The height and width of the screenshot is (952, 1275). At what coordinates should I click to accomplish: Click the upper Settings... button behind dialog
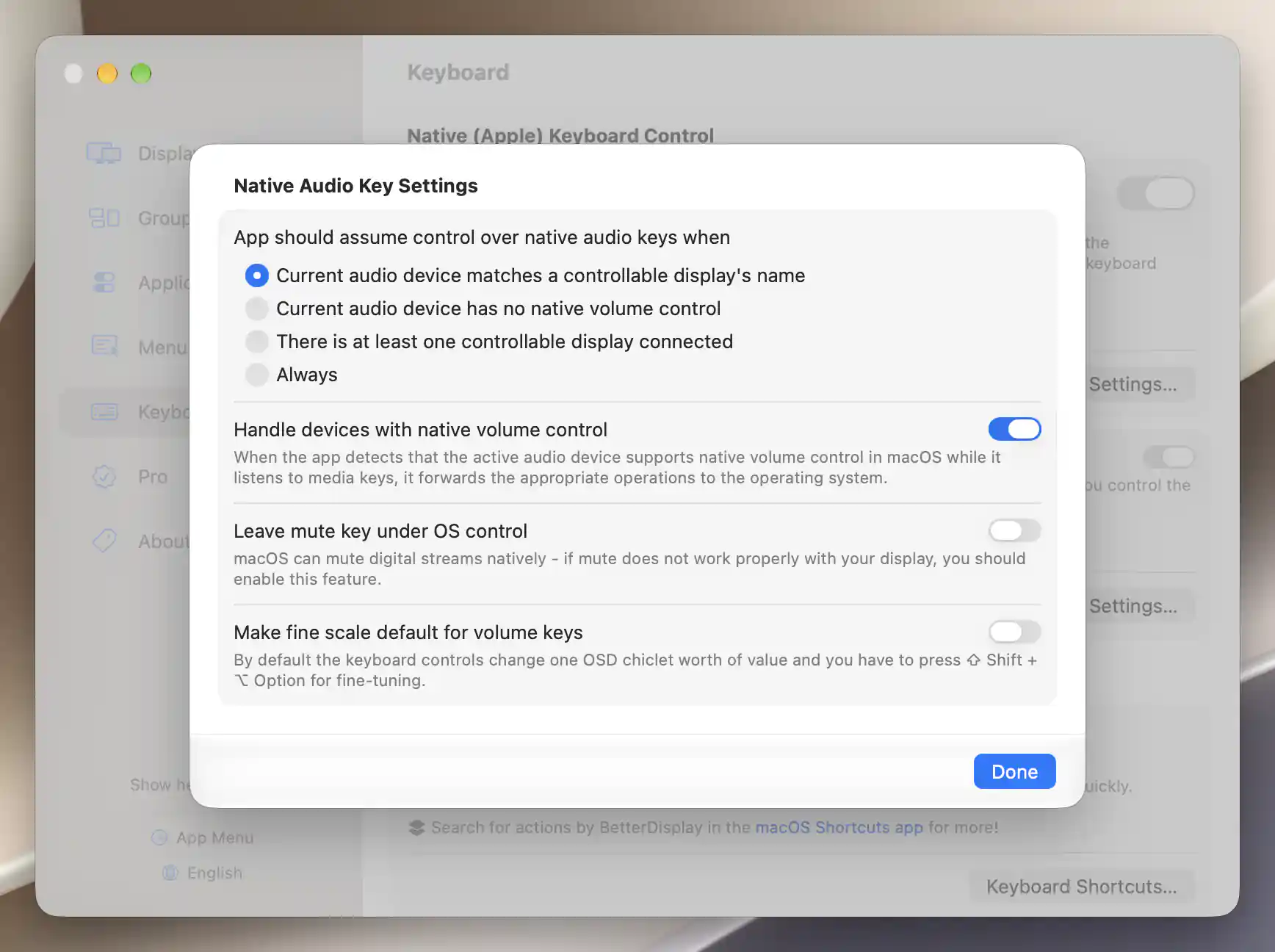pos(1140,384)
